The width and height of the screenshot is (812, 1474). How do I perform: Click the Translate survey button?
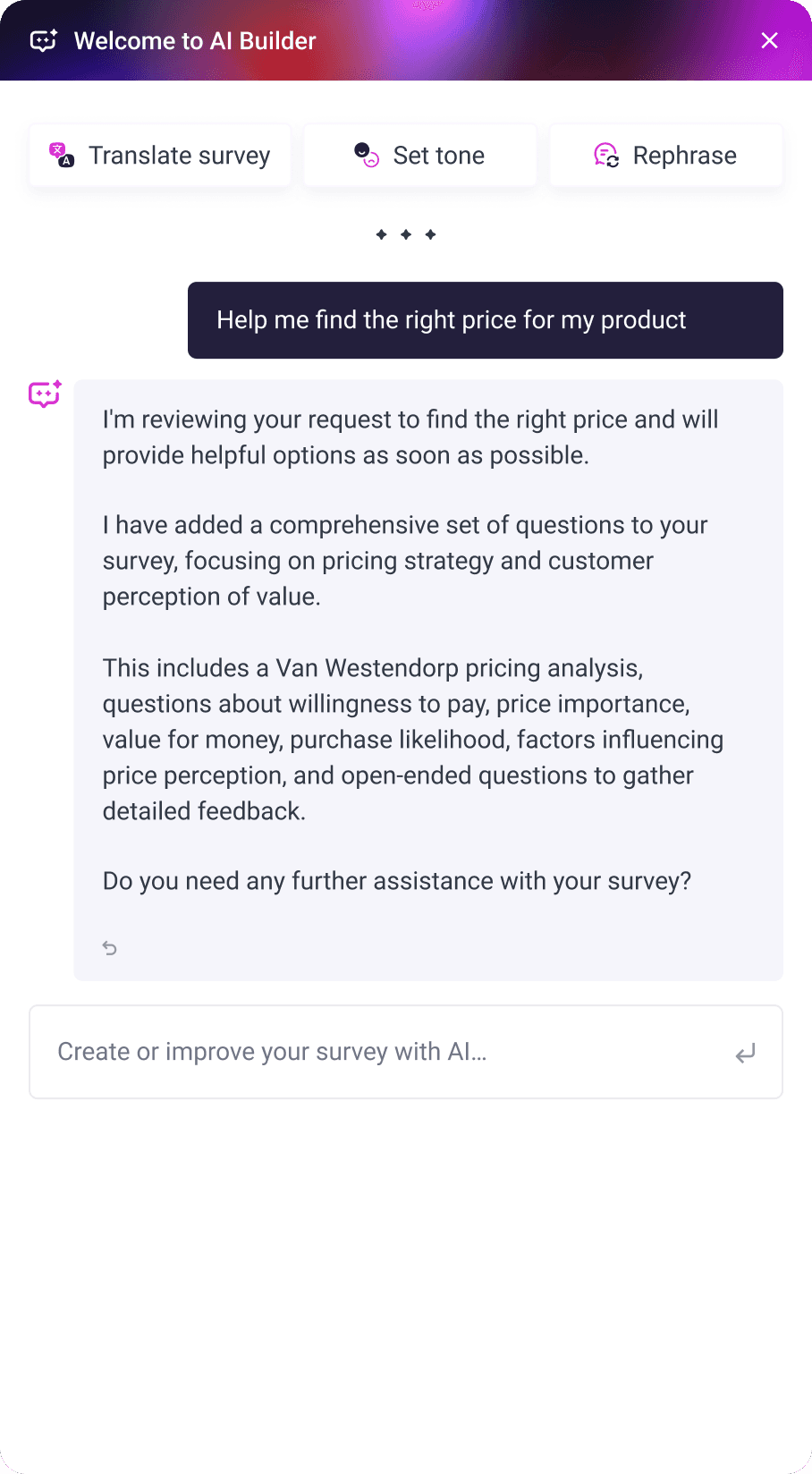[160, 155]
